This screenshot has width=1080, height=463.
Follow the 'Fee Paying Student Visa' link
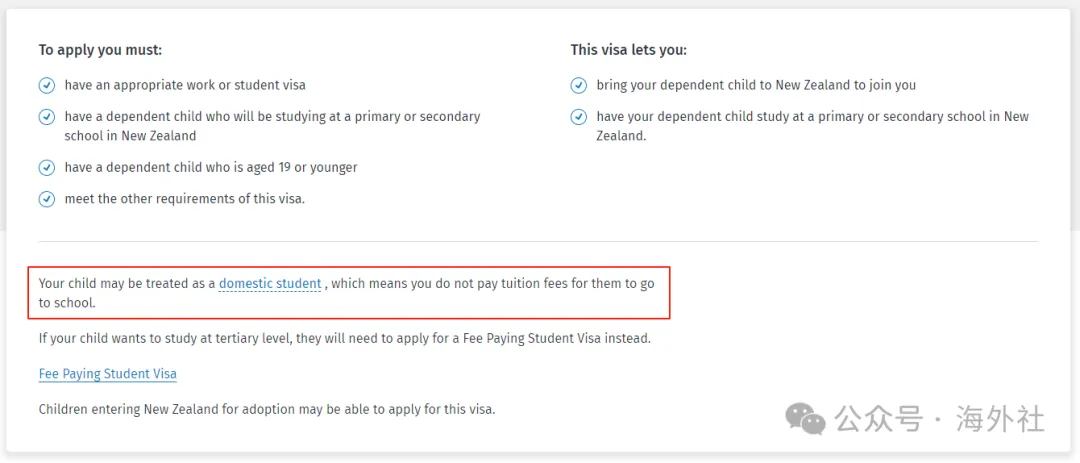tap(107, 374)
